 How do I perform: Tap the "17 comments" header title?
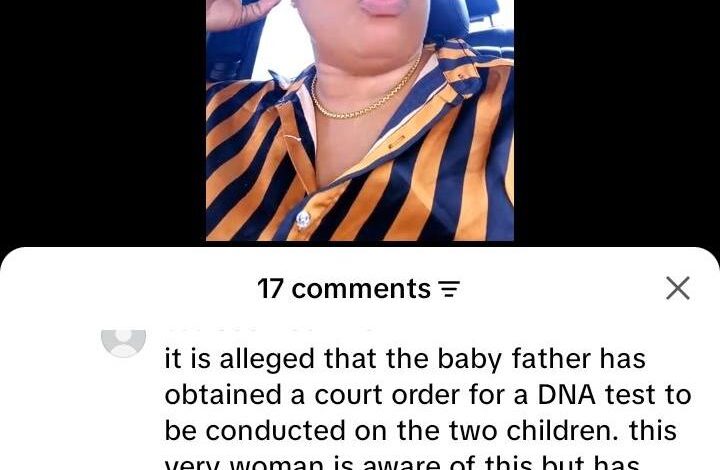click(x=344, y=289)
